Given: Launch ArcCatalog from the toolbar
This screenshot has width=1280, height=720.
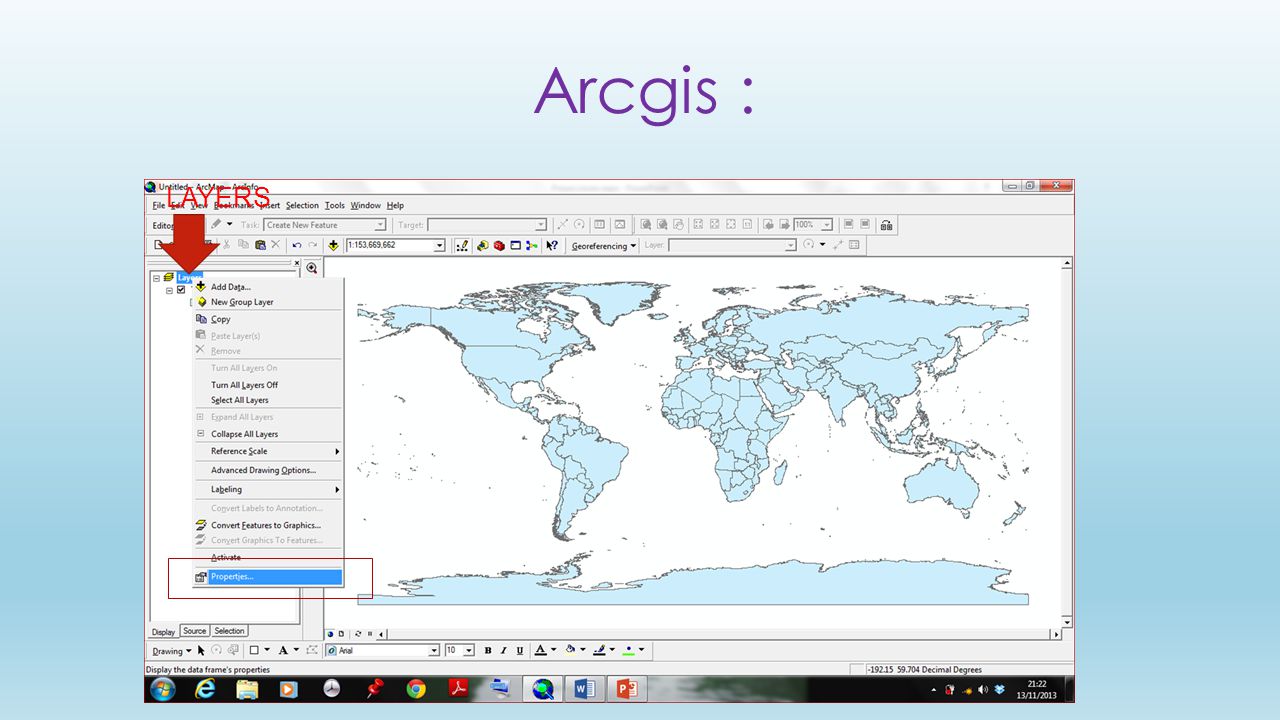Looking at the screenshot, I should point(483,245).
